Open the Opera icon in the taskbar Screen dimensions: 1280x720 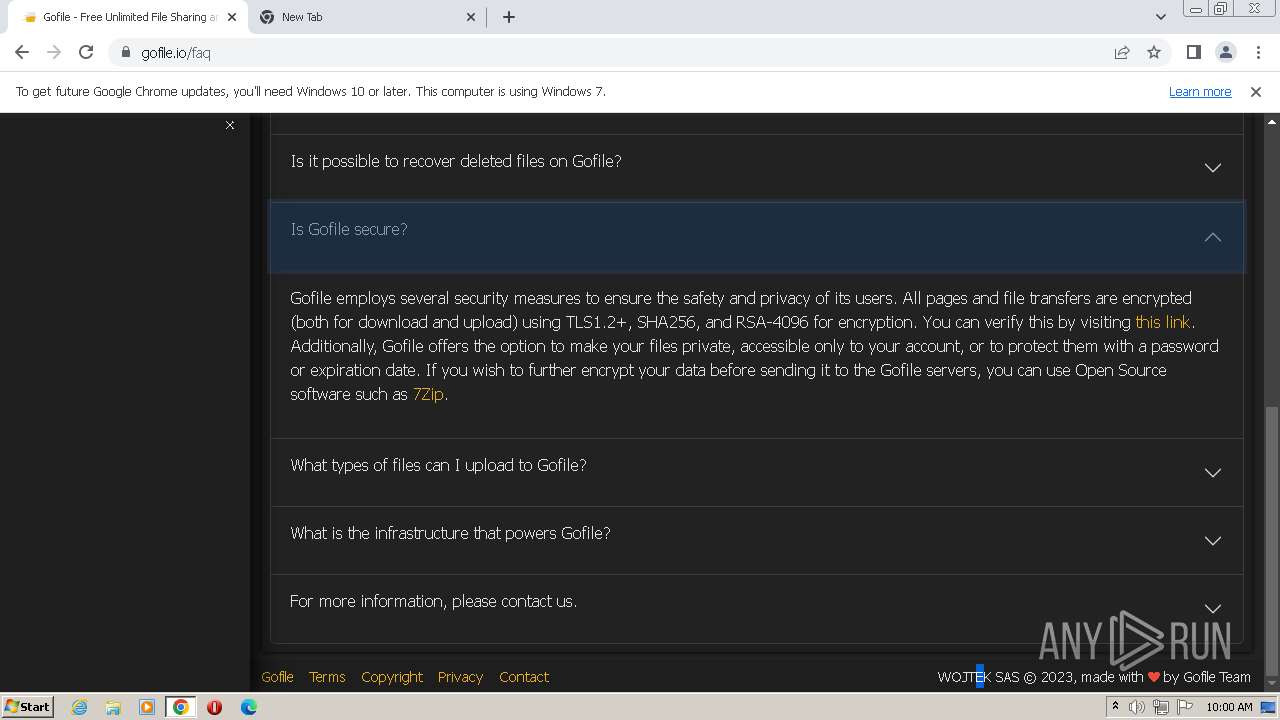[x=214, y=707]
